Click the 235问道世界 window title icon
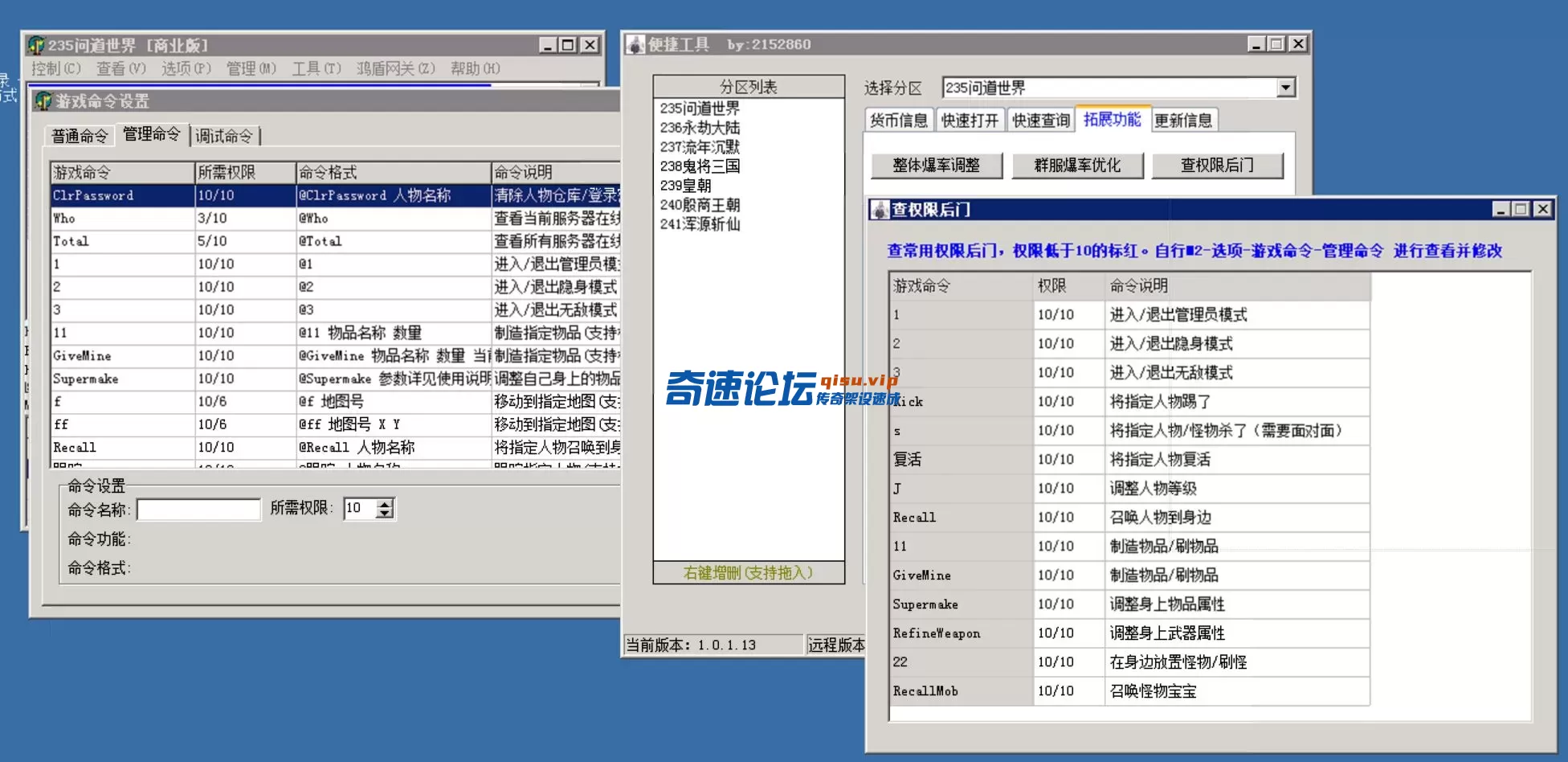Screen dimensions: 1568x762 (x=36, y=45)
